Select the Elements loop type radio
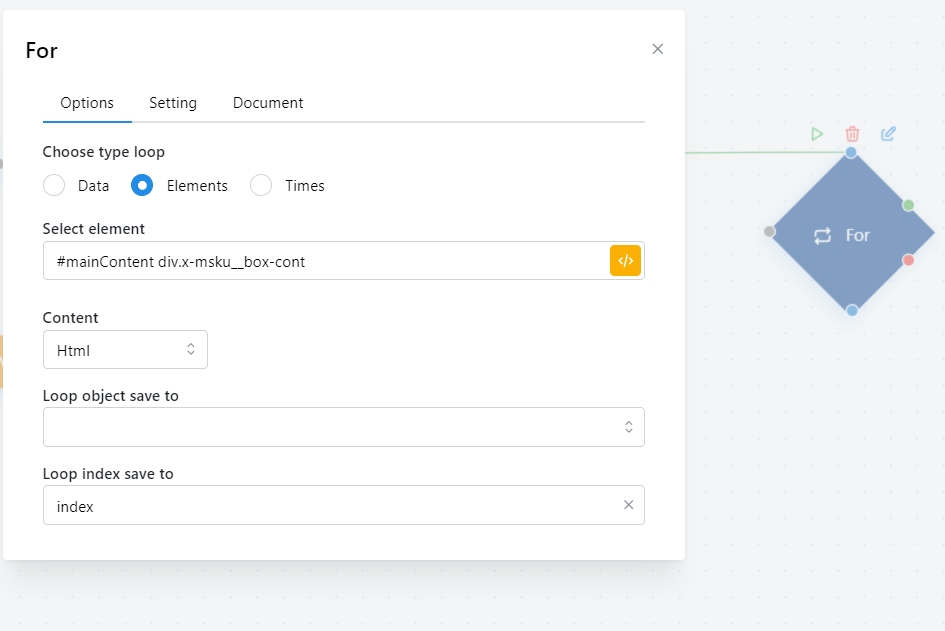945x631 pixels. click(143, 186)
